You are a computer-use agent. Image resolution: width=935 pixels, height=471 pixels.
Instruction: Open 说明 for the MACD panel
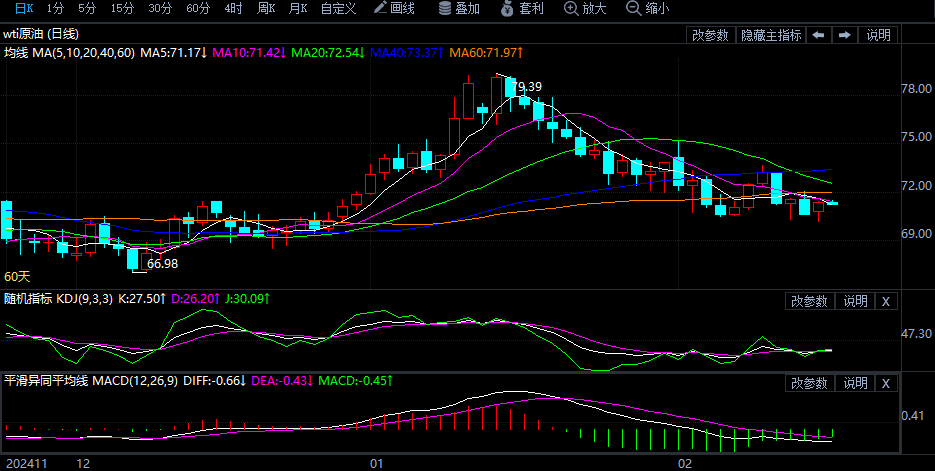pyautogui.click(x=854, y=383)
